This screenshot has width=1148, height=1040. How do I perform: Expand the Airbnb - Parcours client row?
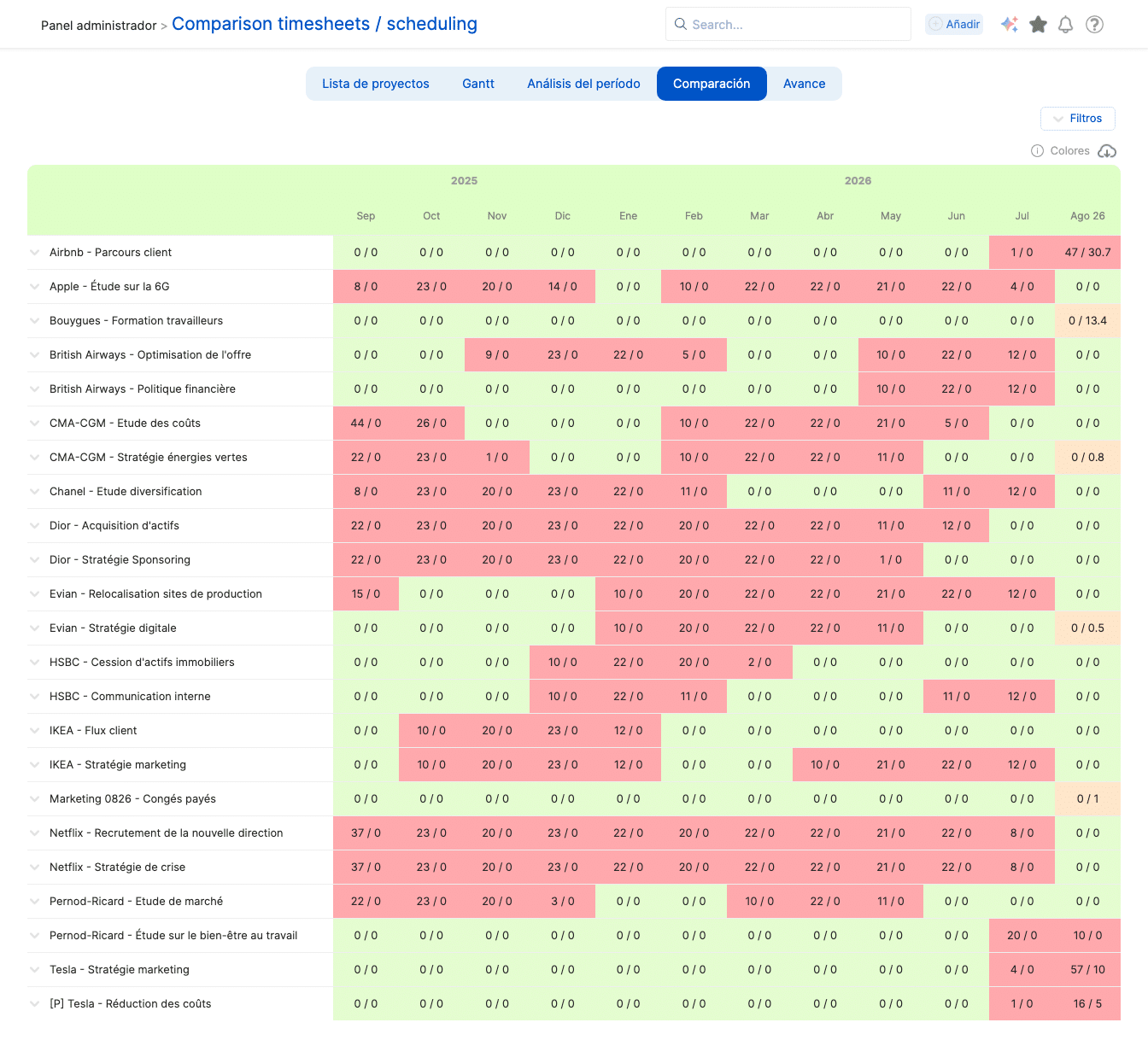[x=35, y=253]
